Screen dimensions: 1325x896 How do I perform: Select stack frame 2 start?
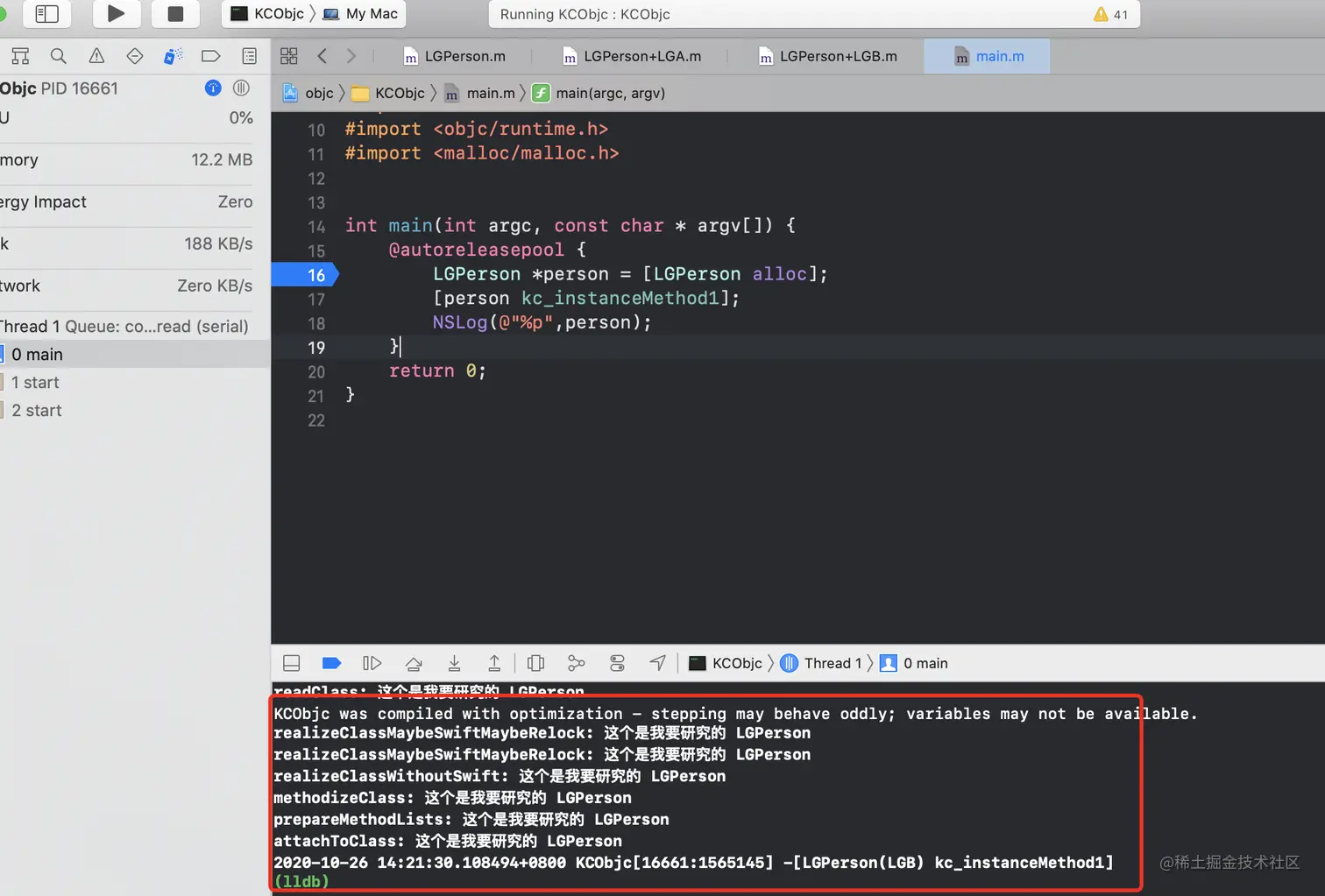[135, 411]
